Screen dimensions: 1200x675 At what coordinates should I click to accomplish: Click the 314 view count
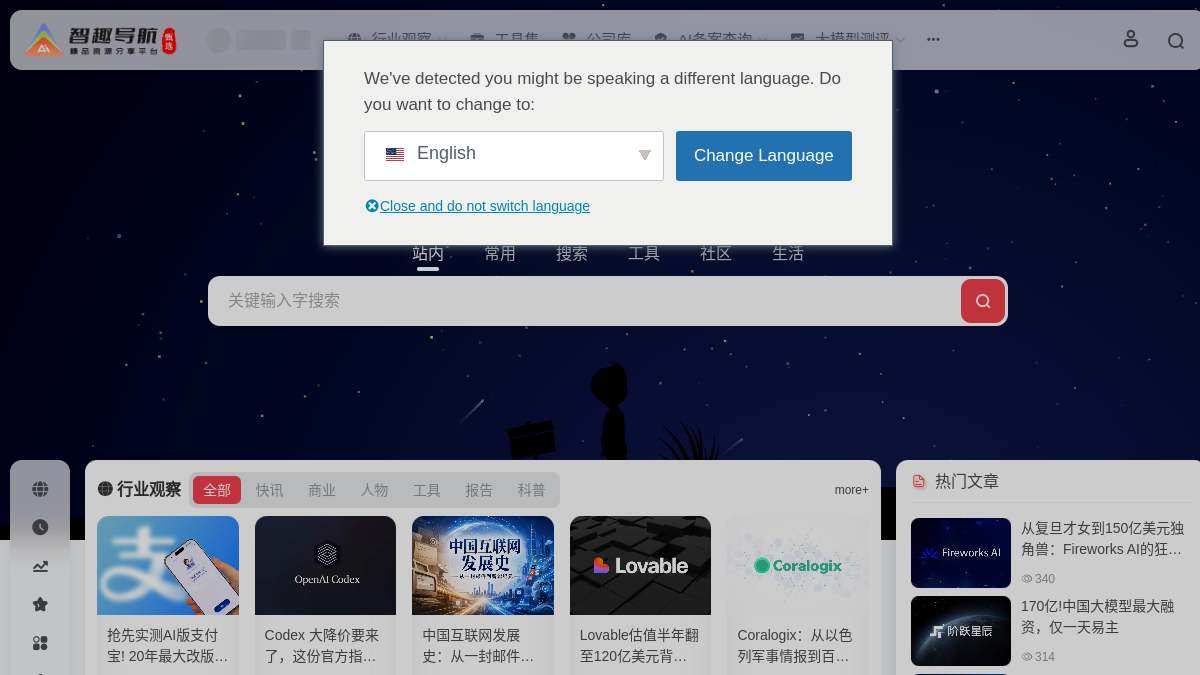(1038, 657)
